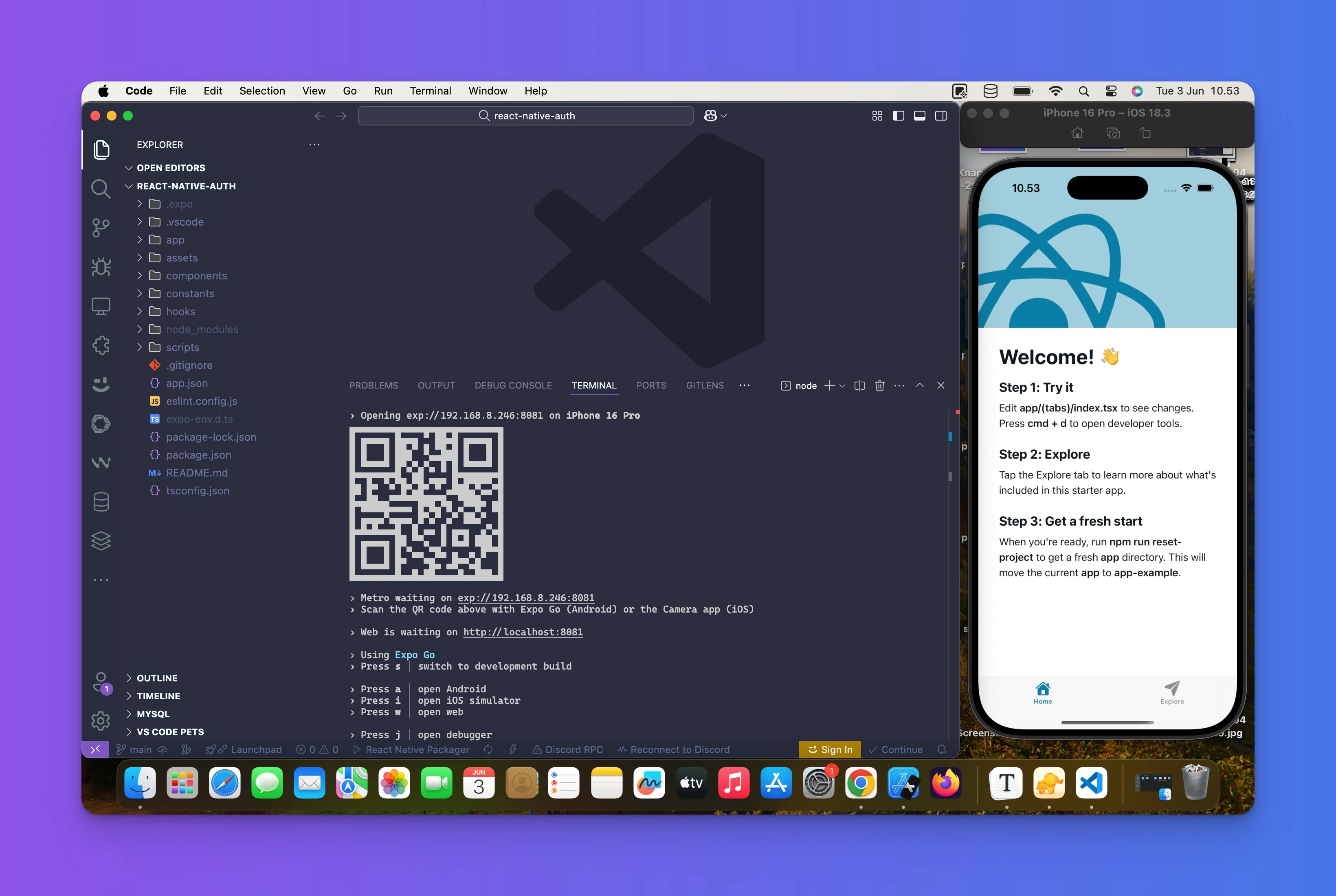Switch to the PORTS tab

[651, 386]
